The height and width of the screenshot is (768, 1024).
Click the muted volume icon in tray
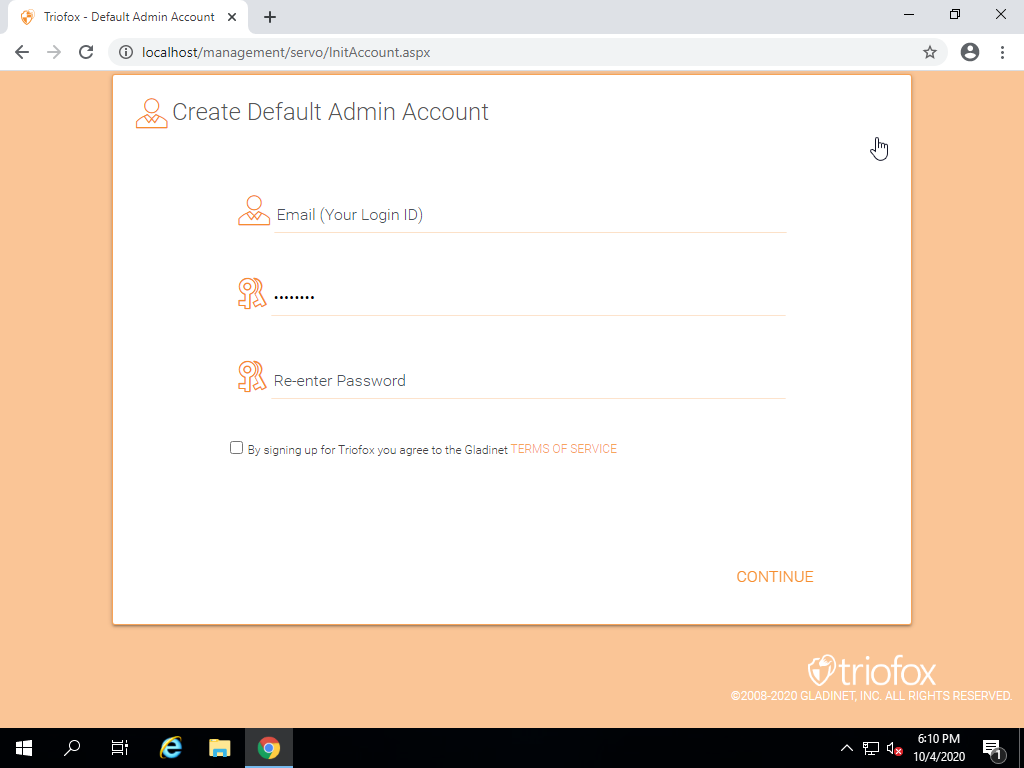(x=894, y=748)
